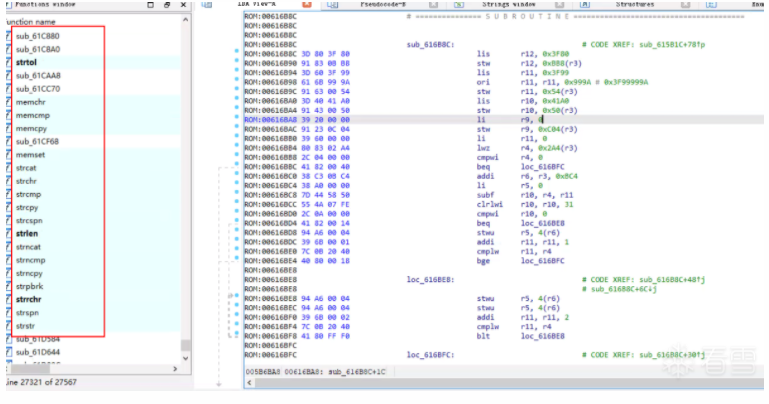Select sub_61C8A0 in the functions list
This screenshot has height=404, width=769.
point(38,49)
